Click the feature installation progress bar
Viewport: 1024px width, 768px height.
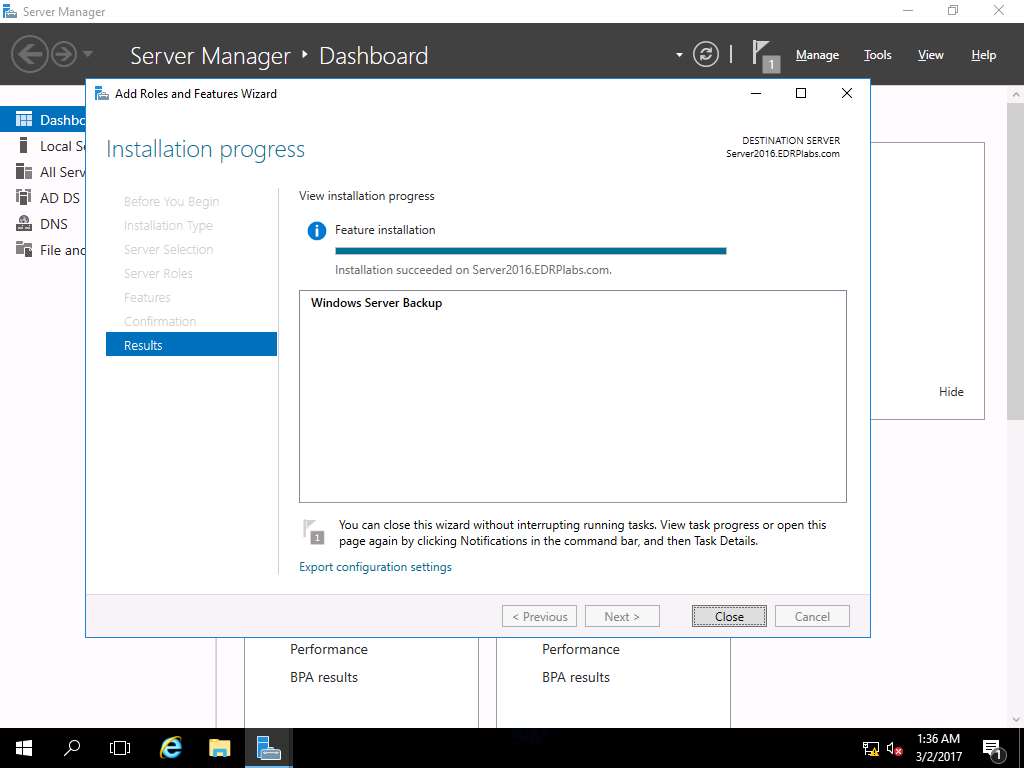pyautogui.click(x=530, y=251)
